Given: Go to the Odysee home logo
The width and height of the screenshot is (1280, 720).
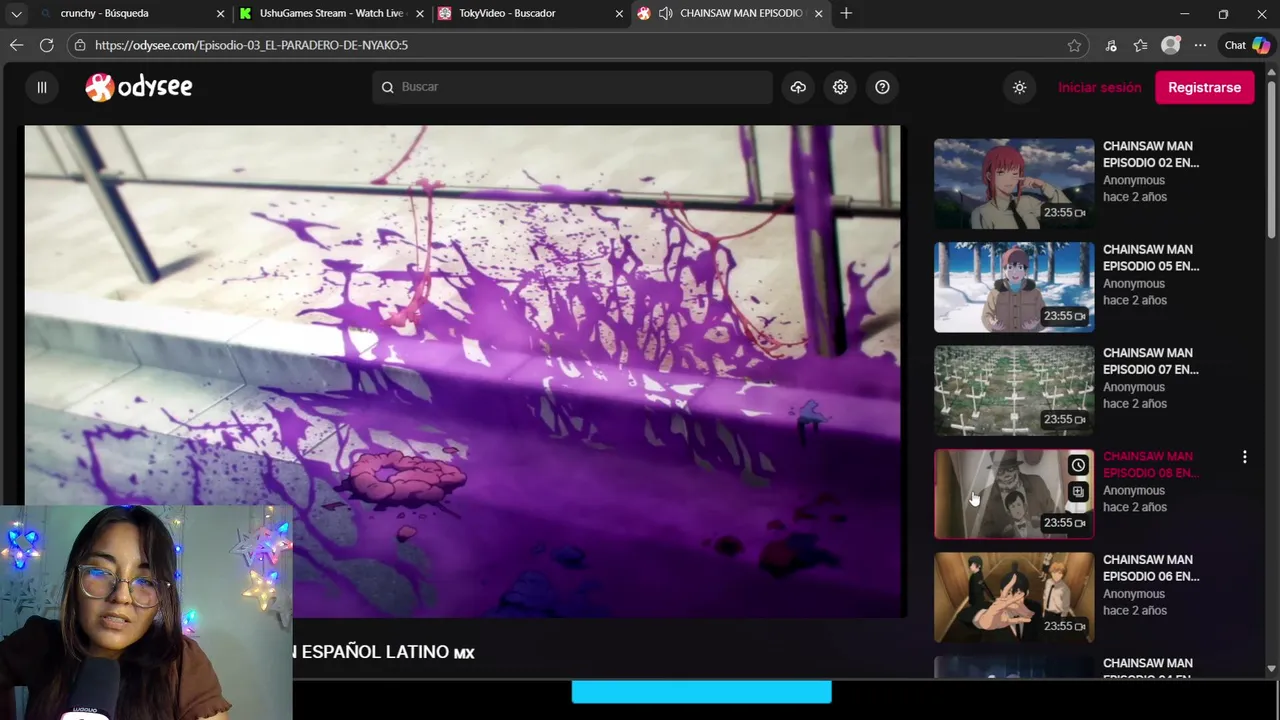Looking at the screenshot, I should point(139,87).
